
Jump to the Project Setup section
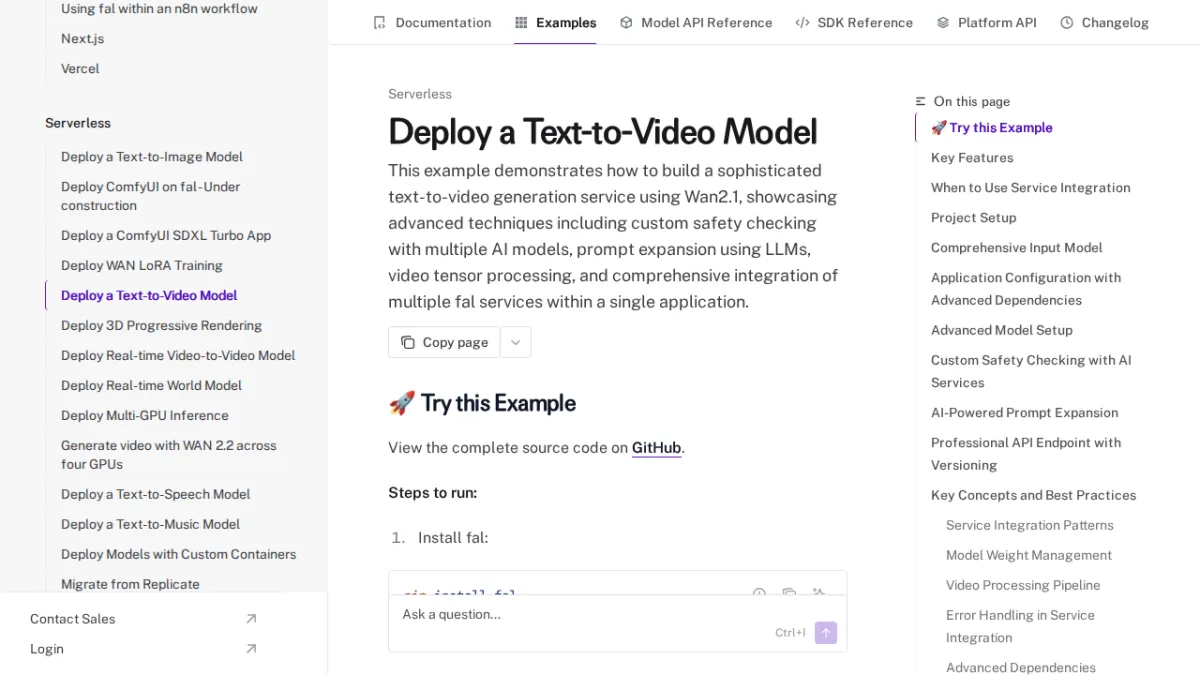coord(973,218)
